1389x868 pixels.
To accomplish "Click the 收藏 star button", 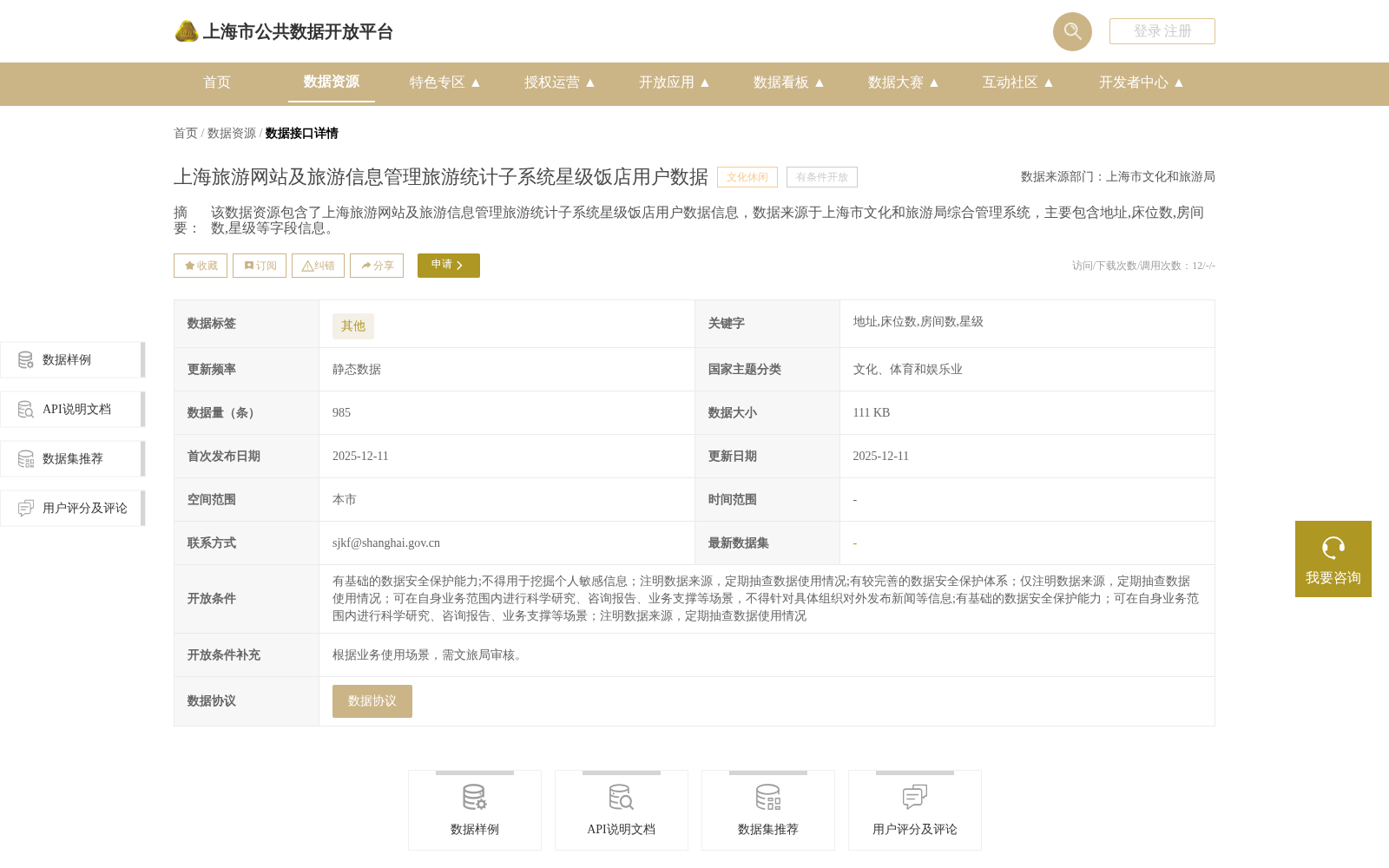I will [201, 266].
